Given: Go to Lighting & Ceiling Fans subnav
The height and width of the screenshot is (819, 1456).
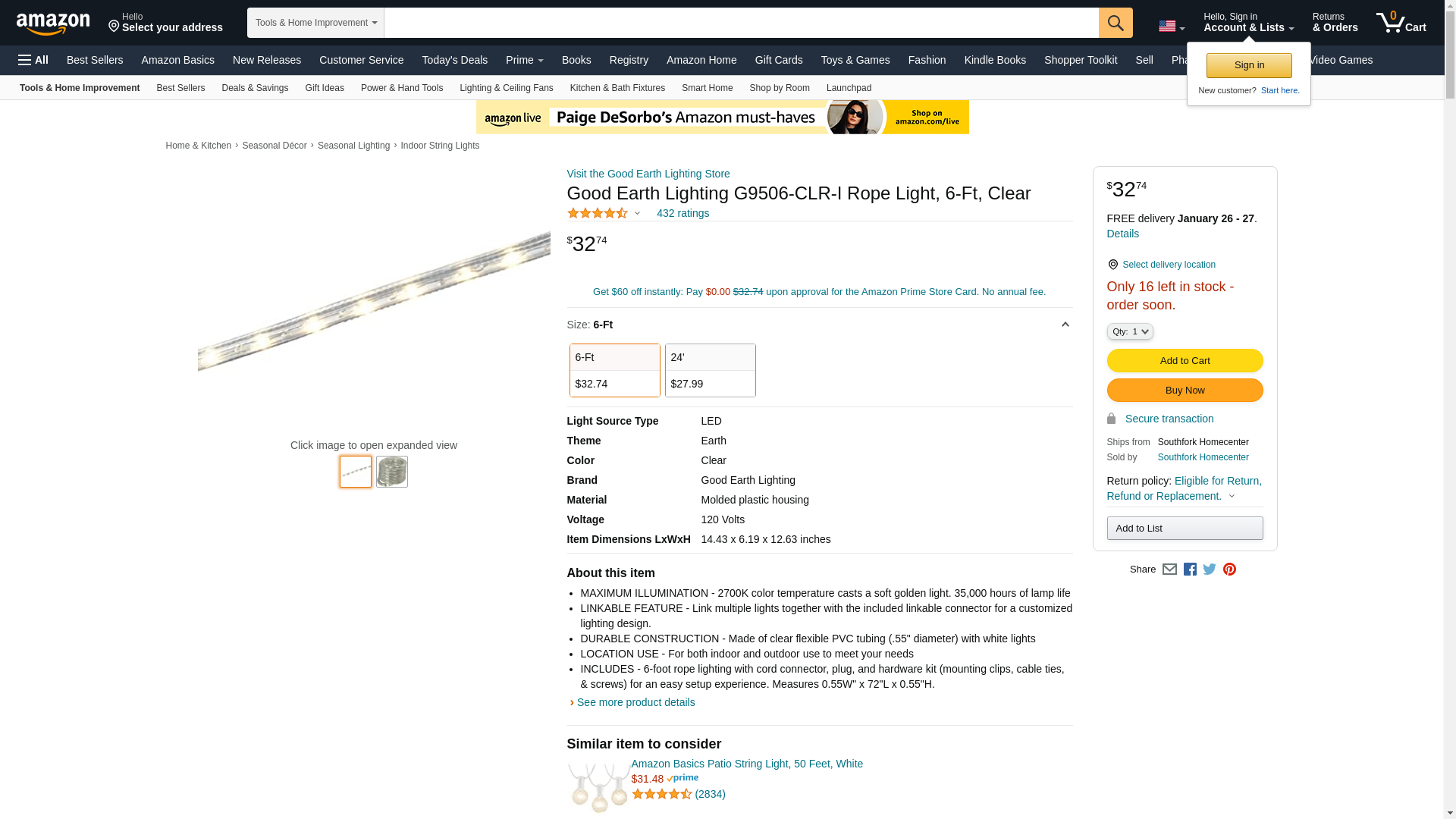Looking at the screenshot, I should coord(506,88).
